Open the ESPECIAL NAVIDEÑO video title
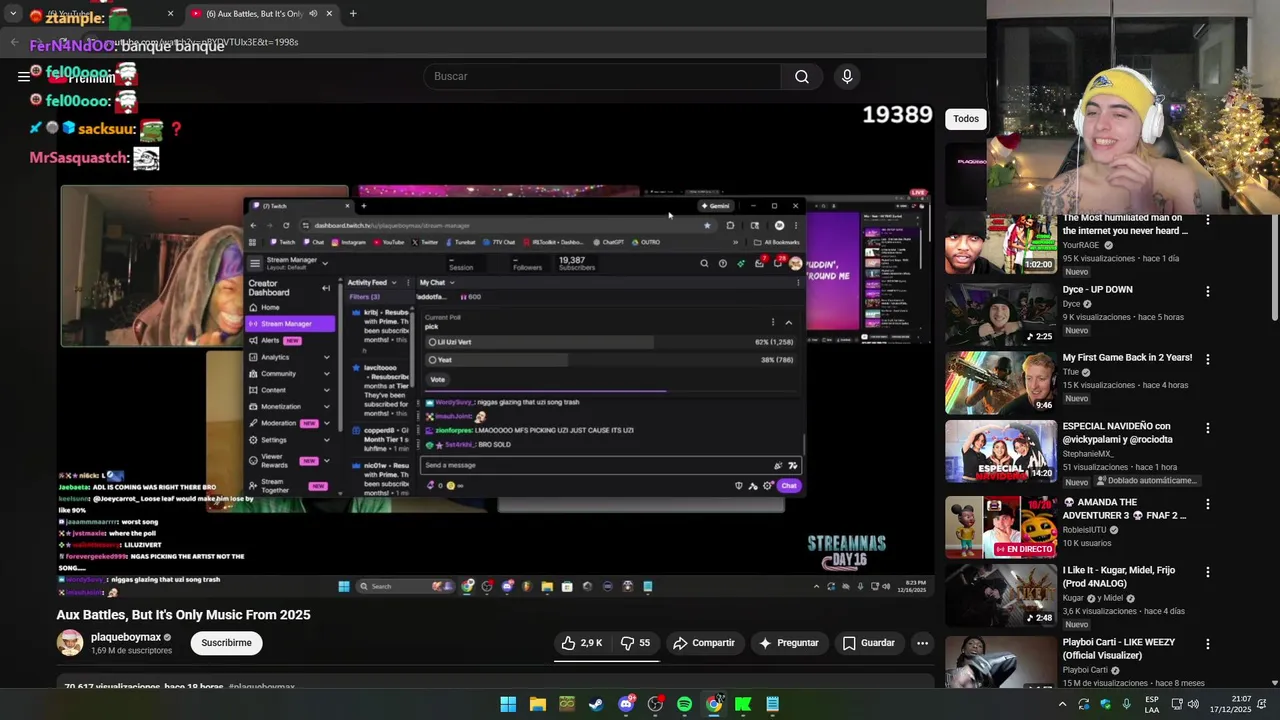1280x720 pixels. (x=1117, y=433)
